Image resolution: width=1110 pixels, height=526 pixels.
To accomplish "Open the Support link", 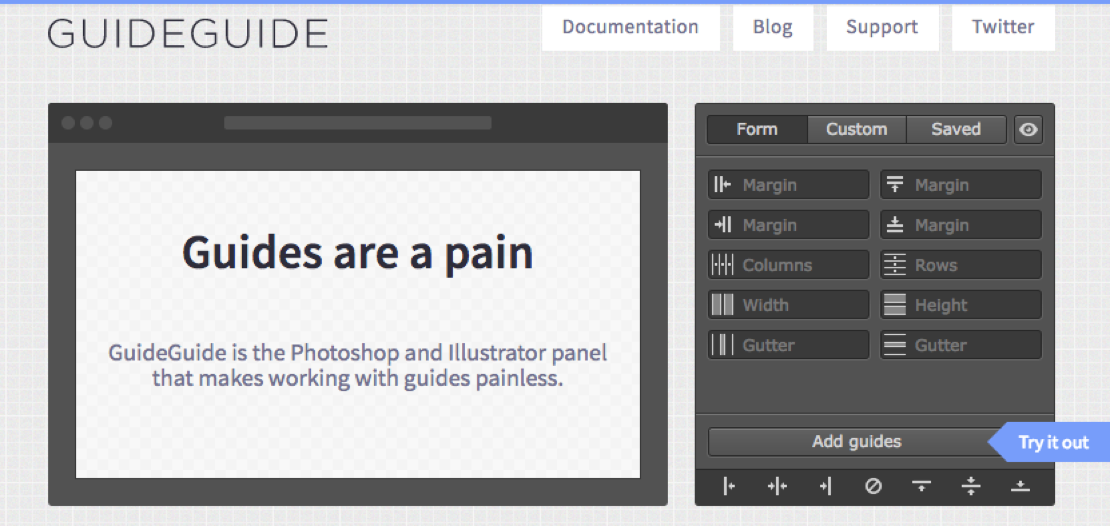I will pyautogui.click(x=882, y=28).
